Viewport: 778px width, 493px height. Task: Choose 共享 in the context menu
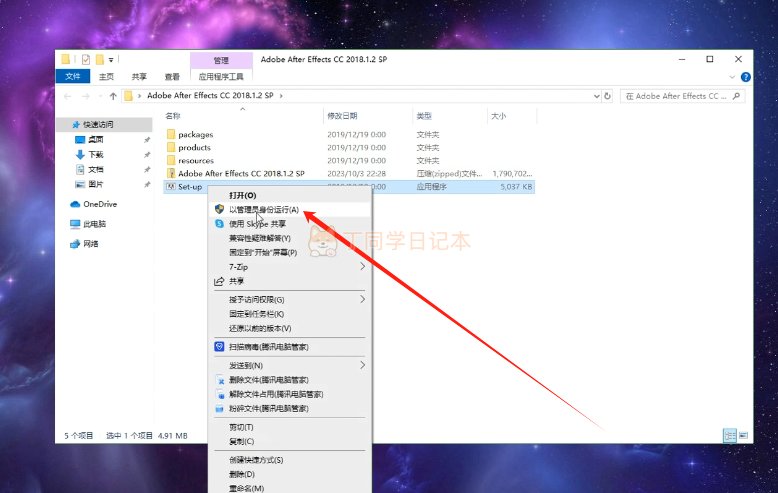coord(290,281)
